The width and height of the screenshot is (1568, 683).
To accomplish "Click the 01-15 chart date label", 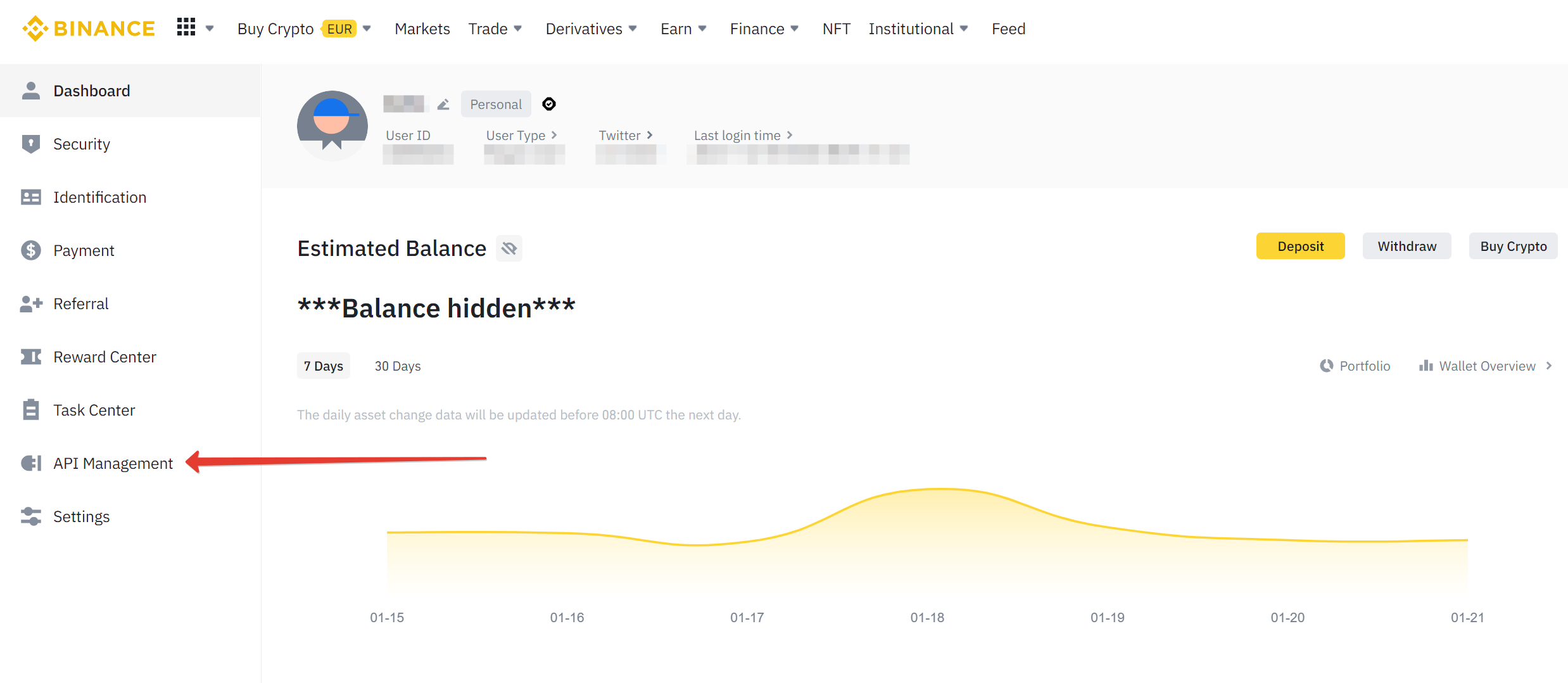I will (387, 617).
